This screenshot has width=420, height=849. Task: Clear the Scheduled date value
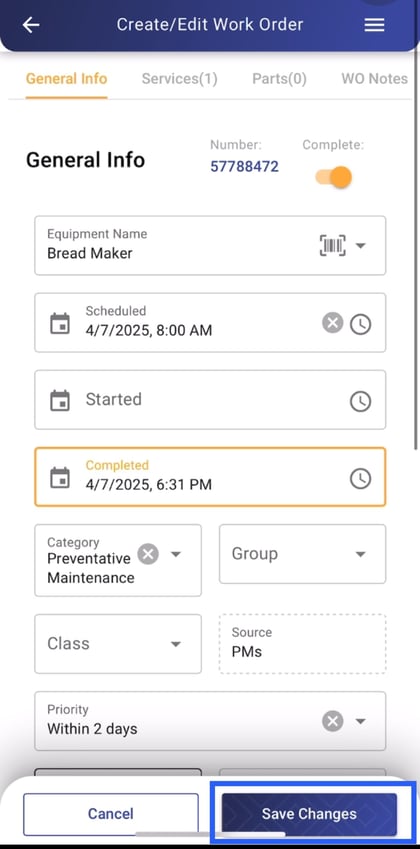coord(333,324)
